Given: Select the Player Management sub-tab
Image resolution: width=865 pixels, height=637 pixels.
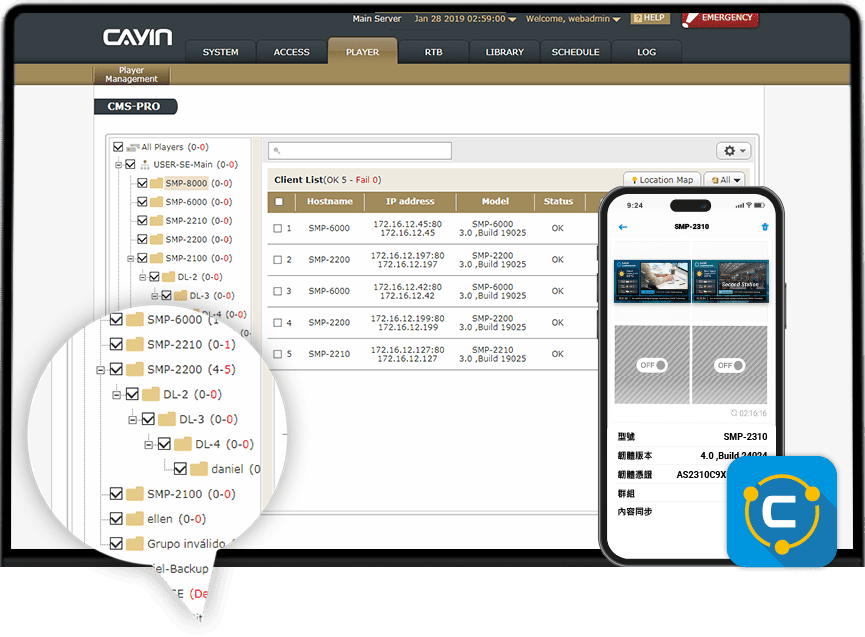Looking at the screenshot, I should pos(131,74).
